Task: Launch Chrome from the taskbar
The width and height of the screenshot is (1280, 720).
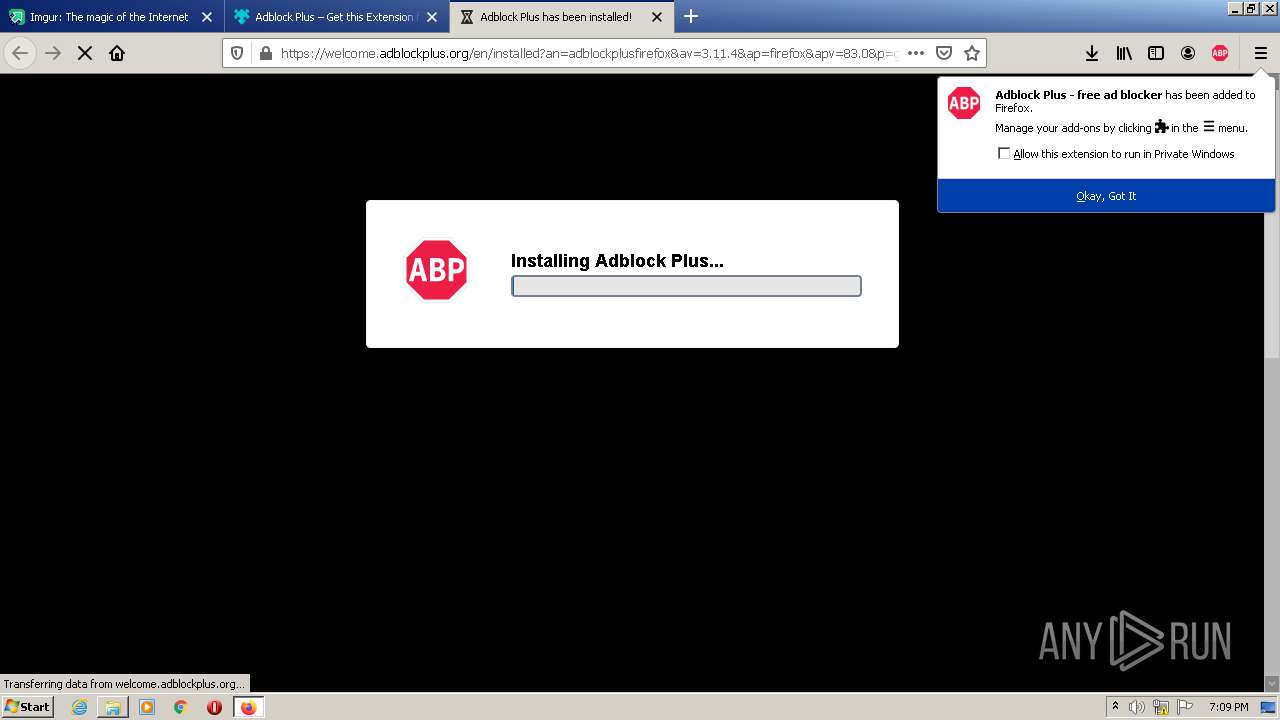Action: (x=181, y=707)
